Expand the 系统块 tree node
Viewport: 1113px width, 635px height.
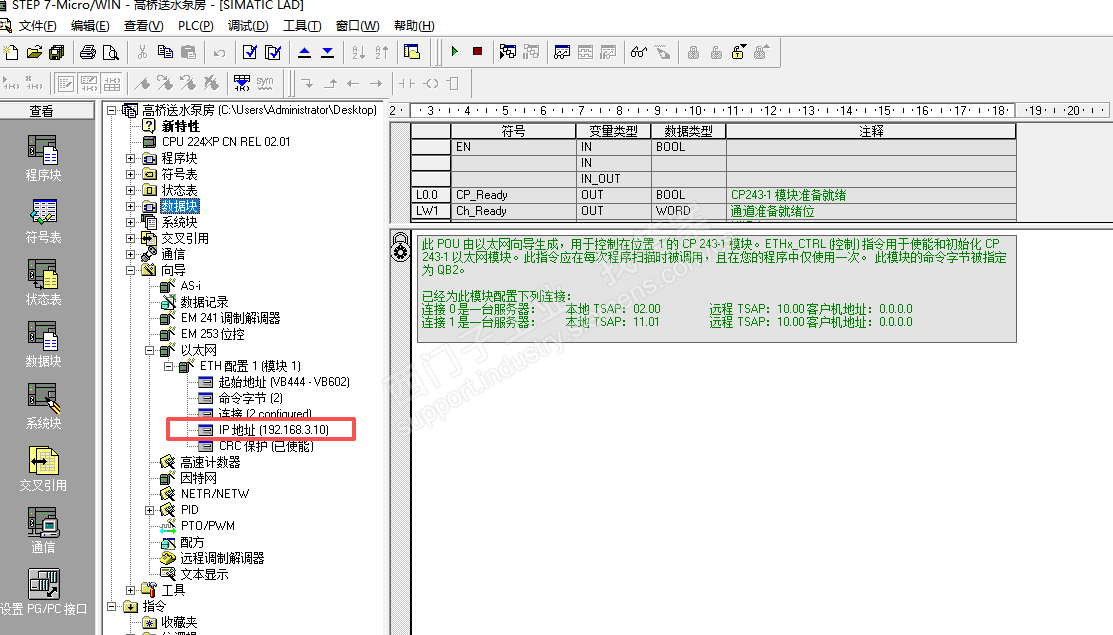coord(131,222)
